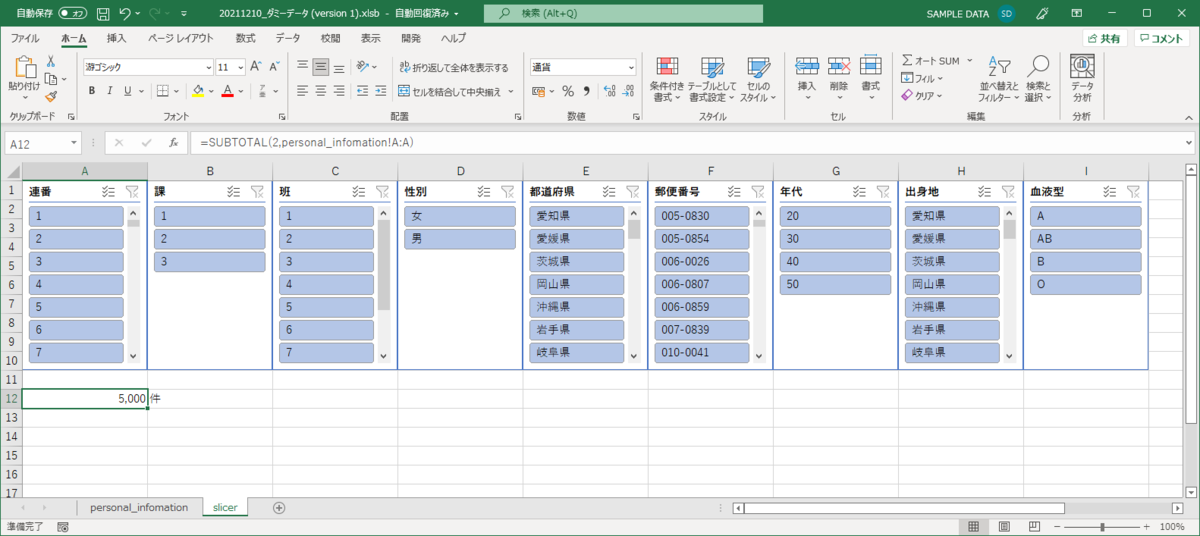1200x536 pixels.
Task: Expand the Name Box dropdown
Action: pos(73,143)
